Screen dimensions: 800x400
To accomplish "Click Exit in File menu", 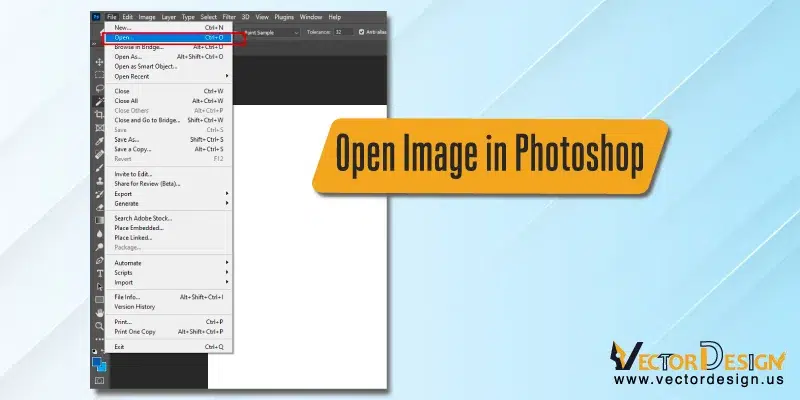I will point(169,346).
